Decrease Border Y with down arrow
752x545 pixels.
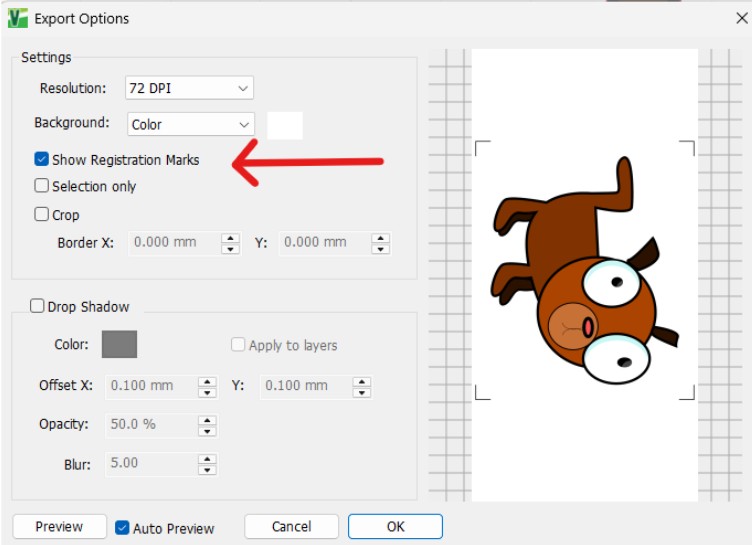click(381, 249)
